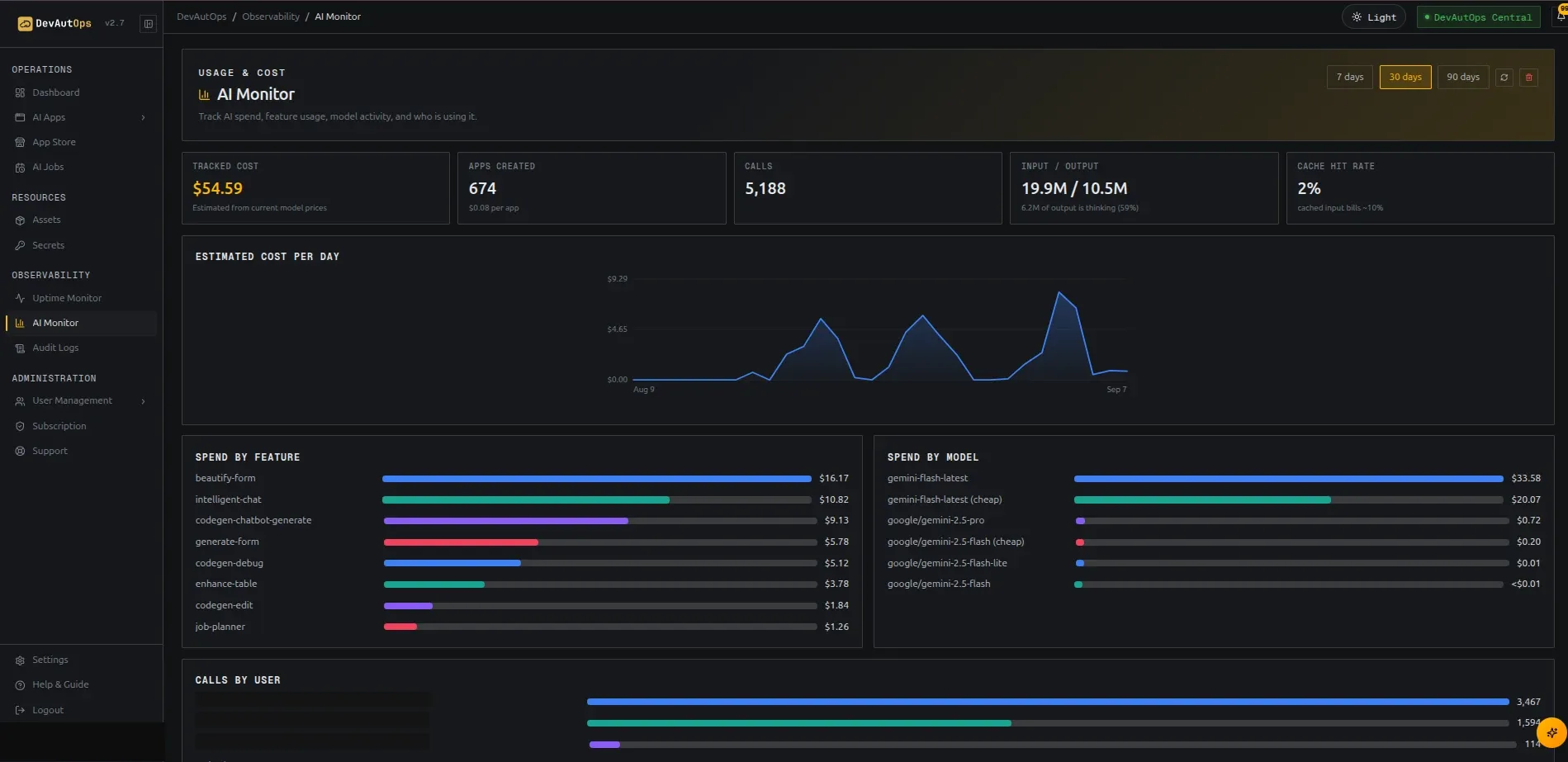Click the User Management people icon
1568x762 pixels.
(20, 401)
